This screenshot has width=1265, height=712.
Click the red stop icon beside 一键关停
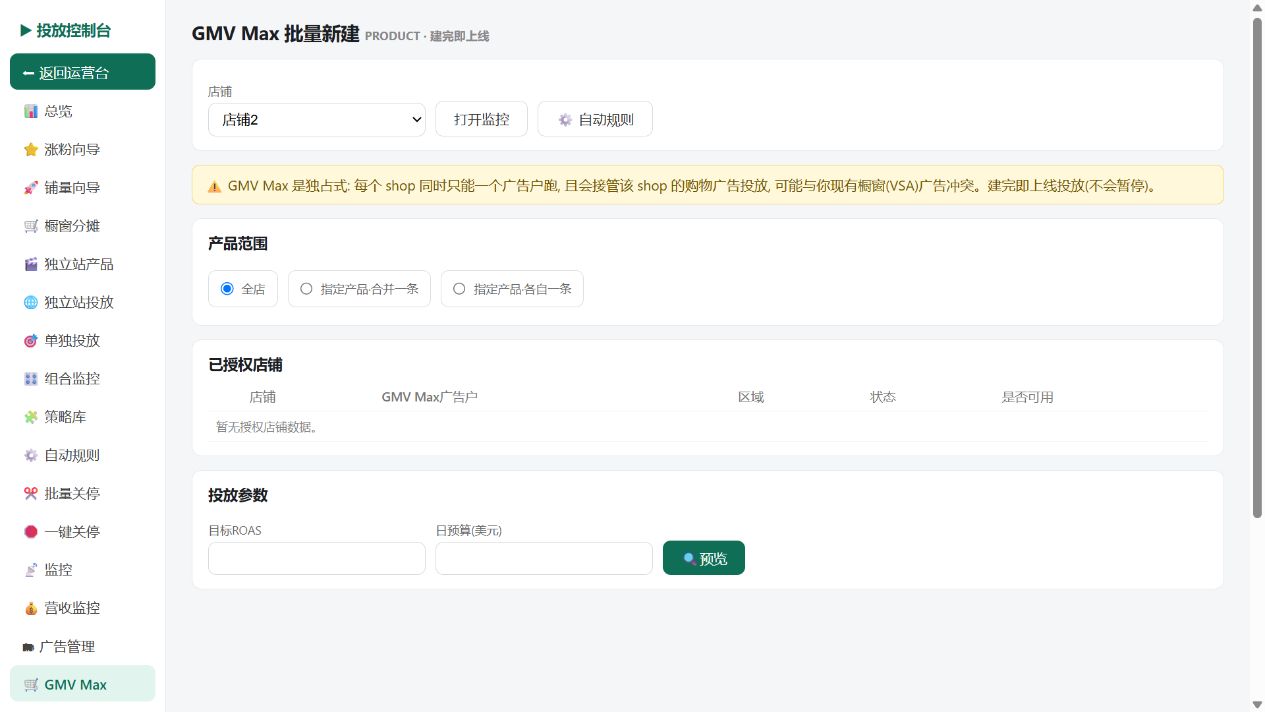(x=30, y=532)
